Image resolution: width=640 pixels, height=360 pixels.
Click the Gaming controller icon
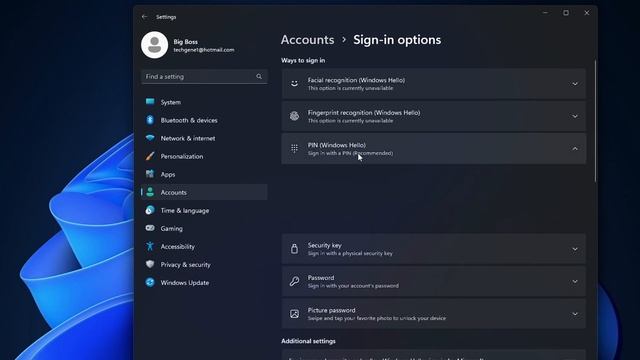tap(150, 228)
